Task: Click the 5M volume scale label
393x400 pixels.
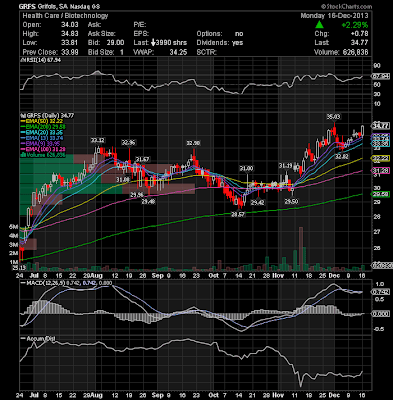Action: [x=14, y=227]
